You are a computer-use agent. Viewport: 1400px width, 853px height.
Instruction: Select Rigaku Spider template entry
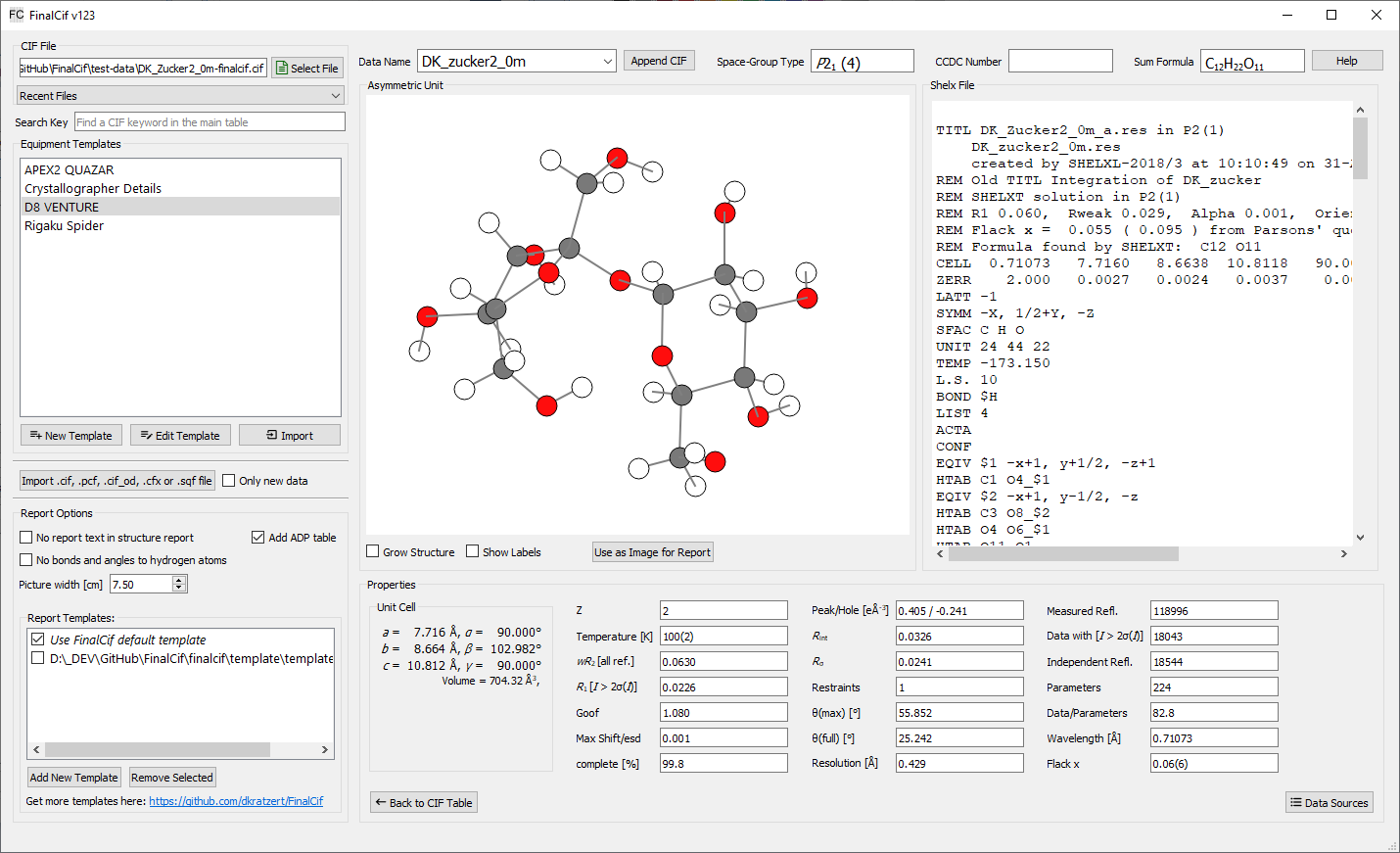(x=65, y=226)
